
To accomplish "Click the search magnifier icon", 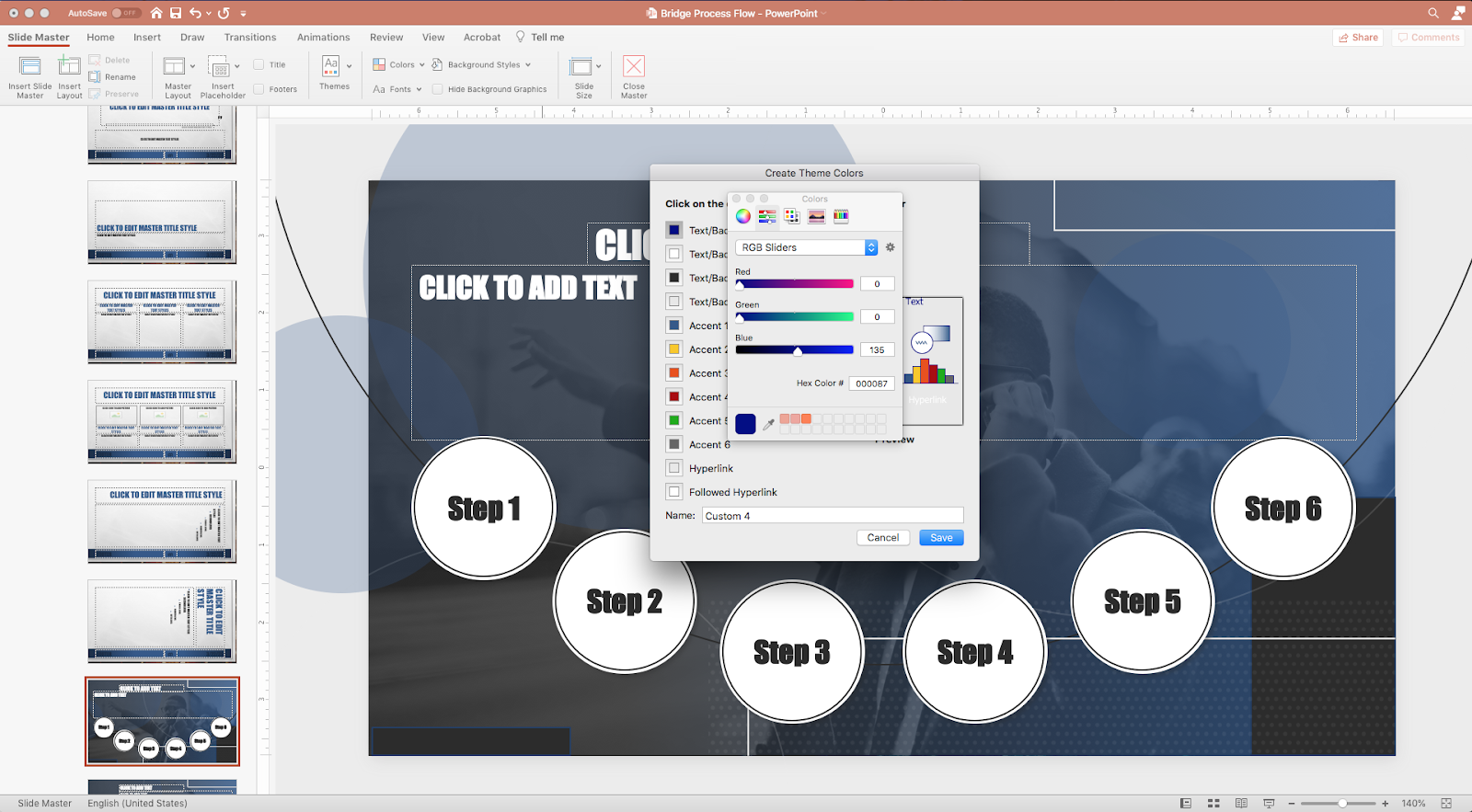I will coord(1433,13).
